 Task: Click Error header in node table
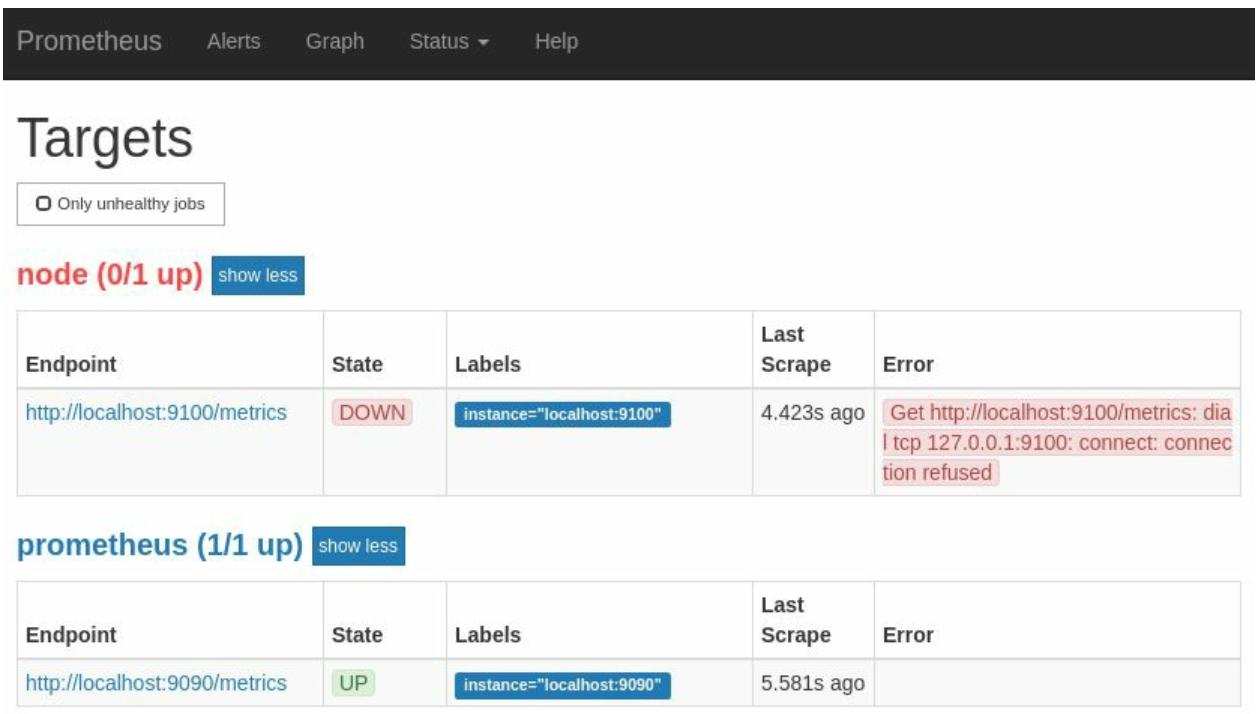(908, 365)
